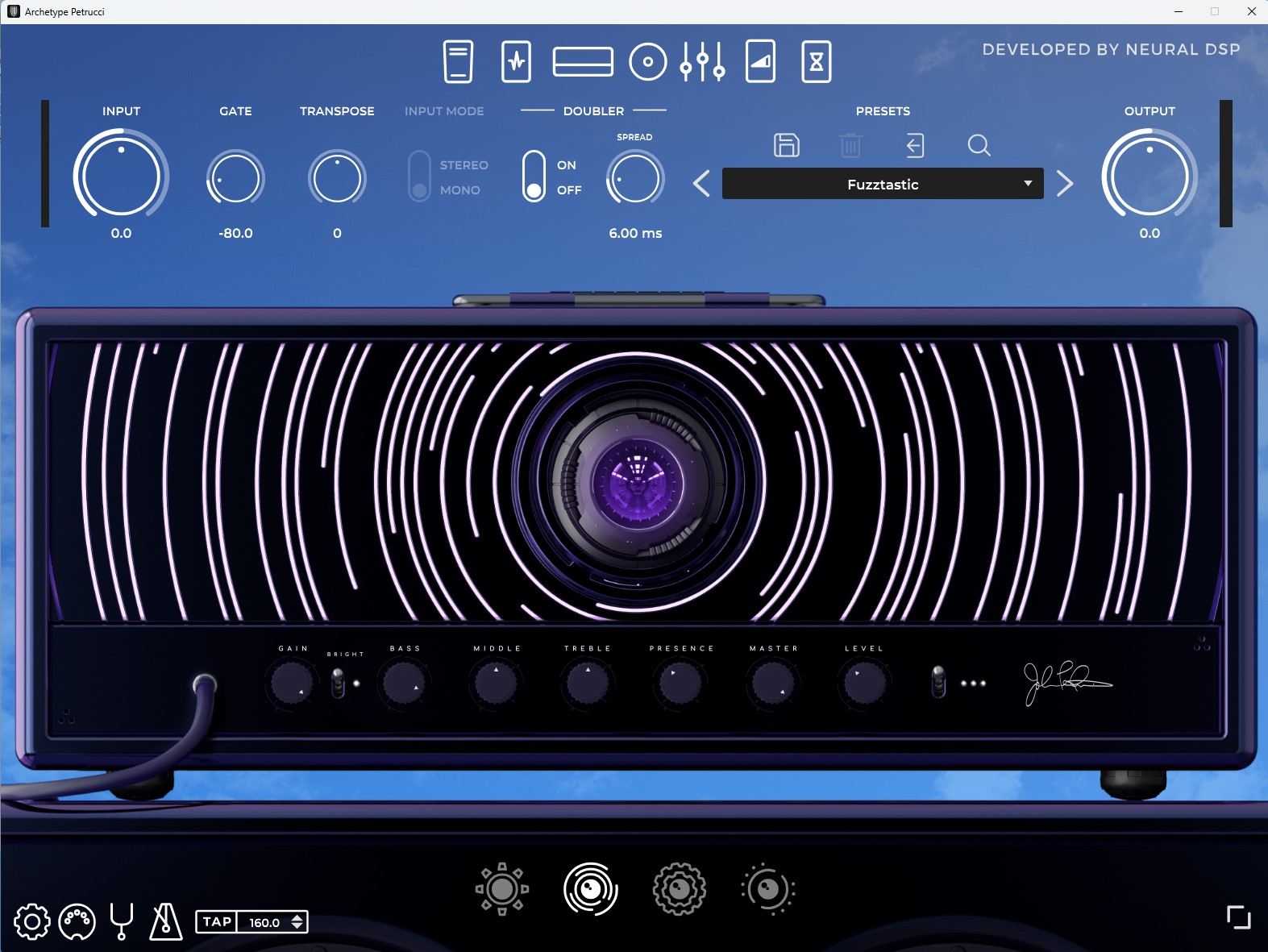Click the amp LEVEL knob
Viewport: 1268px width, 952px height.
click(864, 684)
